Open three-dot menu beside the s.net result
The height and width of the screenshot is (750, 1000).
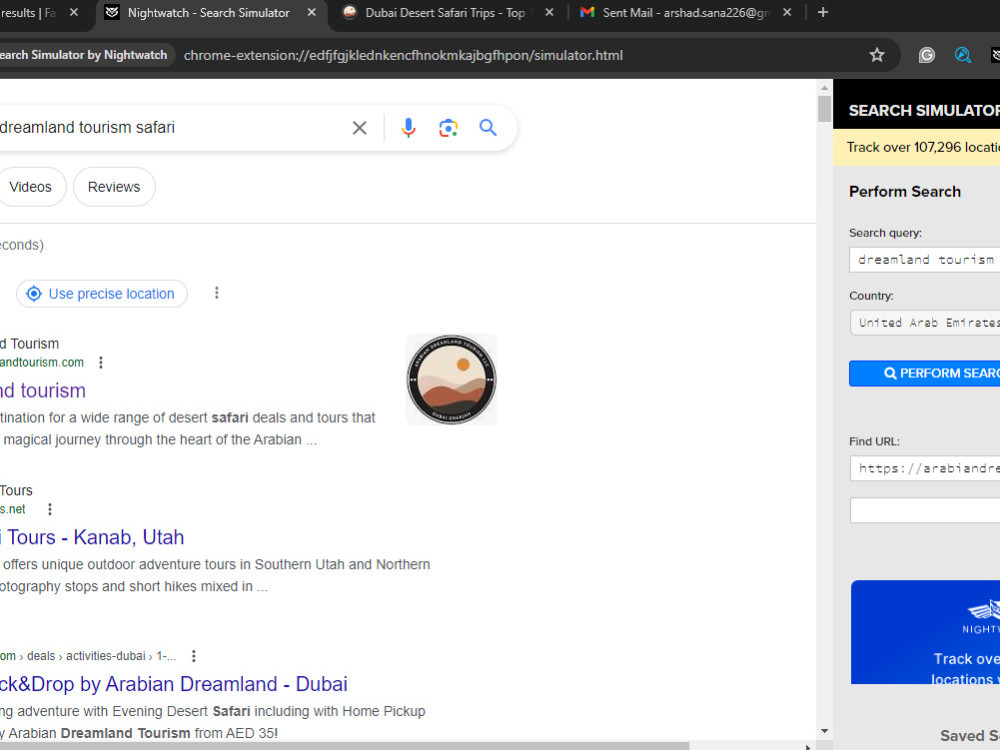coord(50,509)
